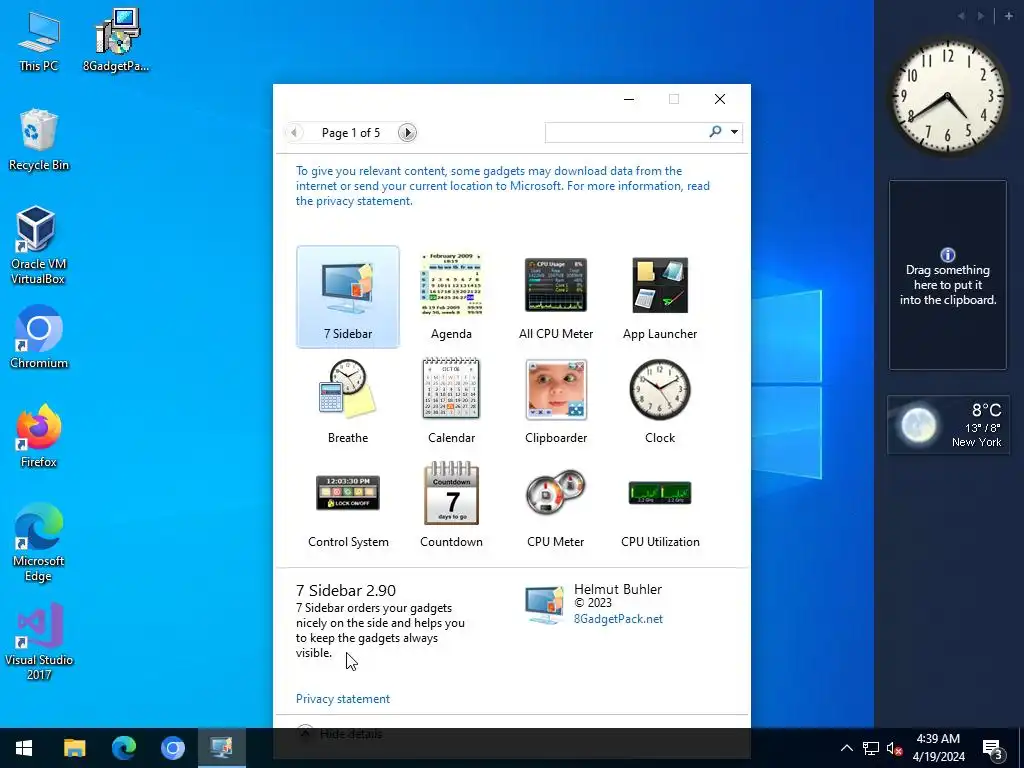Open the taskbar clock and date
The height and width of the screenshot is (768, 1024).
[x=938, y=748]
